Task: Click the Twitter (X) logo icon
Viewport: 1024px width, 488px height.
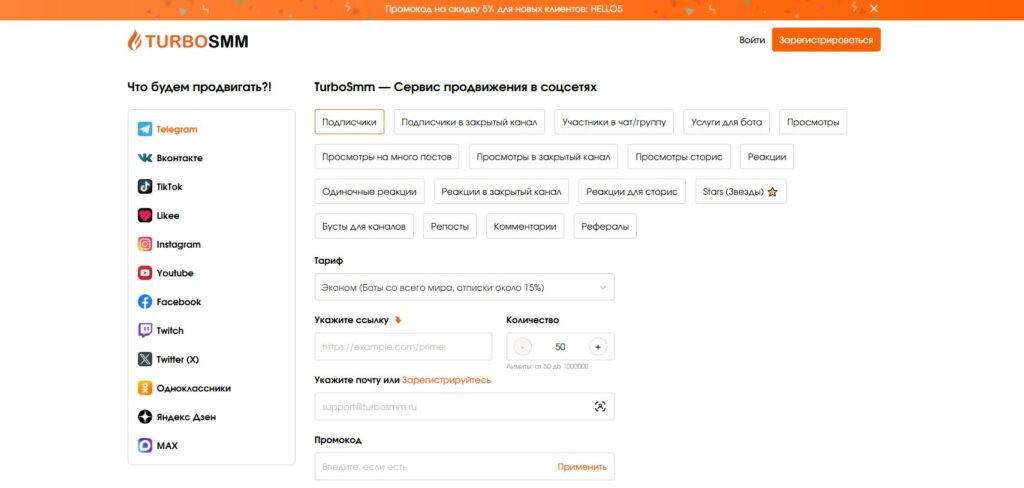Action: pyautogui.click(x=145, y=359)
